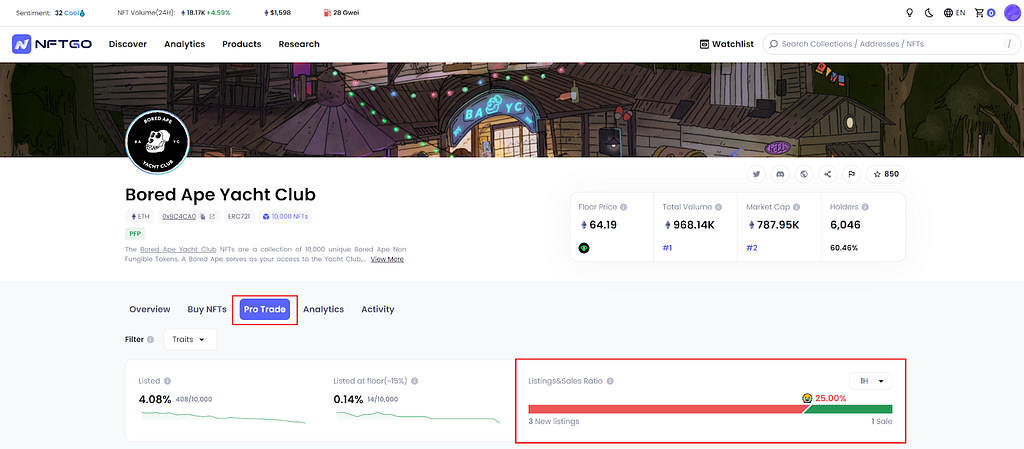Toggle dark mode with moon icon
The image size is (1024, 449).
[x=929, y=12]
